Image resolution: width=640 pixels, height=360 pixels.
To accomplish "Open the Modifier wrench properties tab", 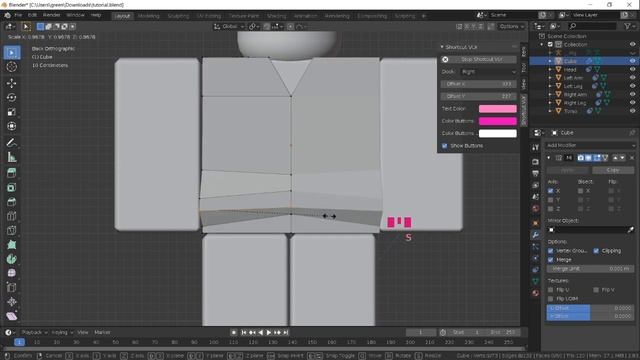I will (535, 235).
